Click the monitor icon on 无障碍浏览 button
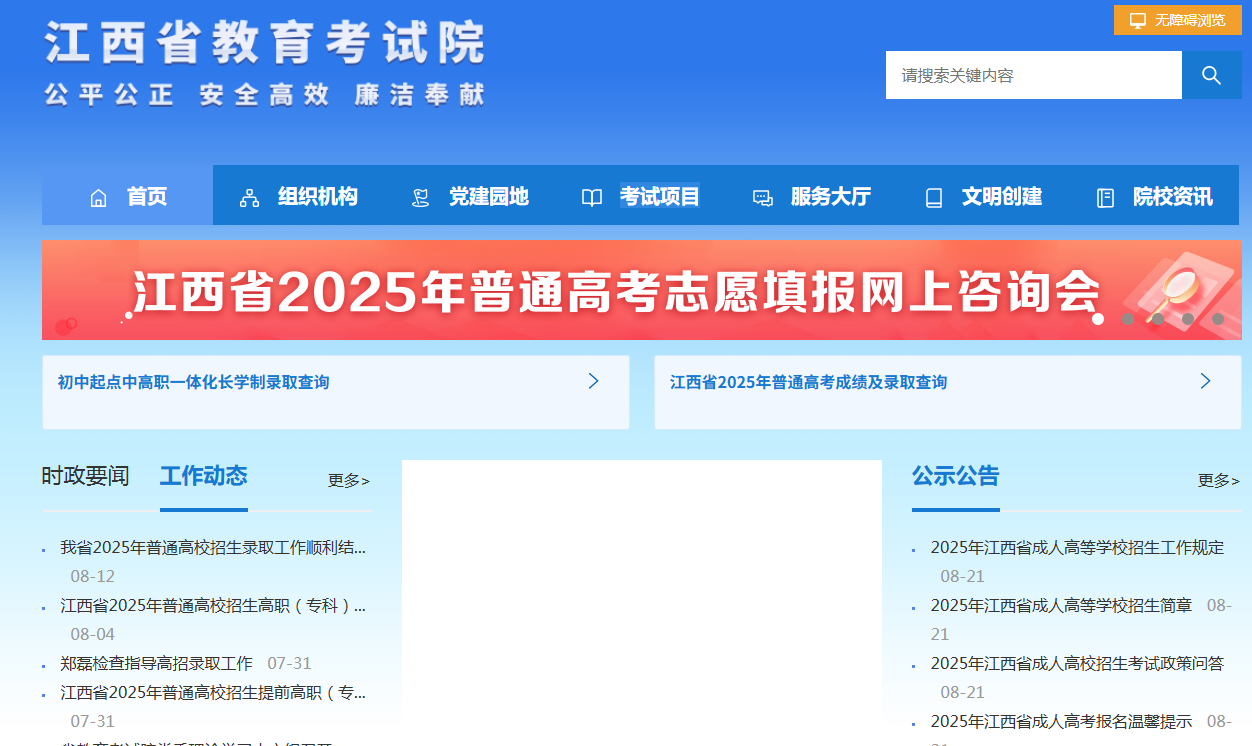Image resolution: width=1252 pixels, height=746 pixels. (1136, 19)
